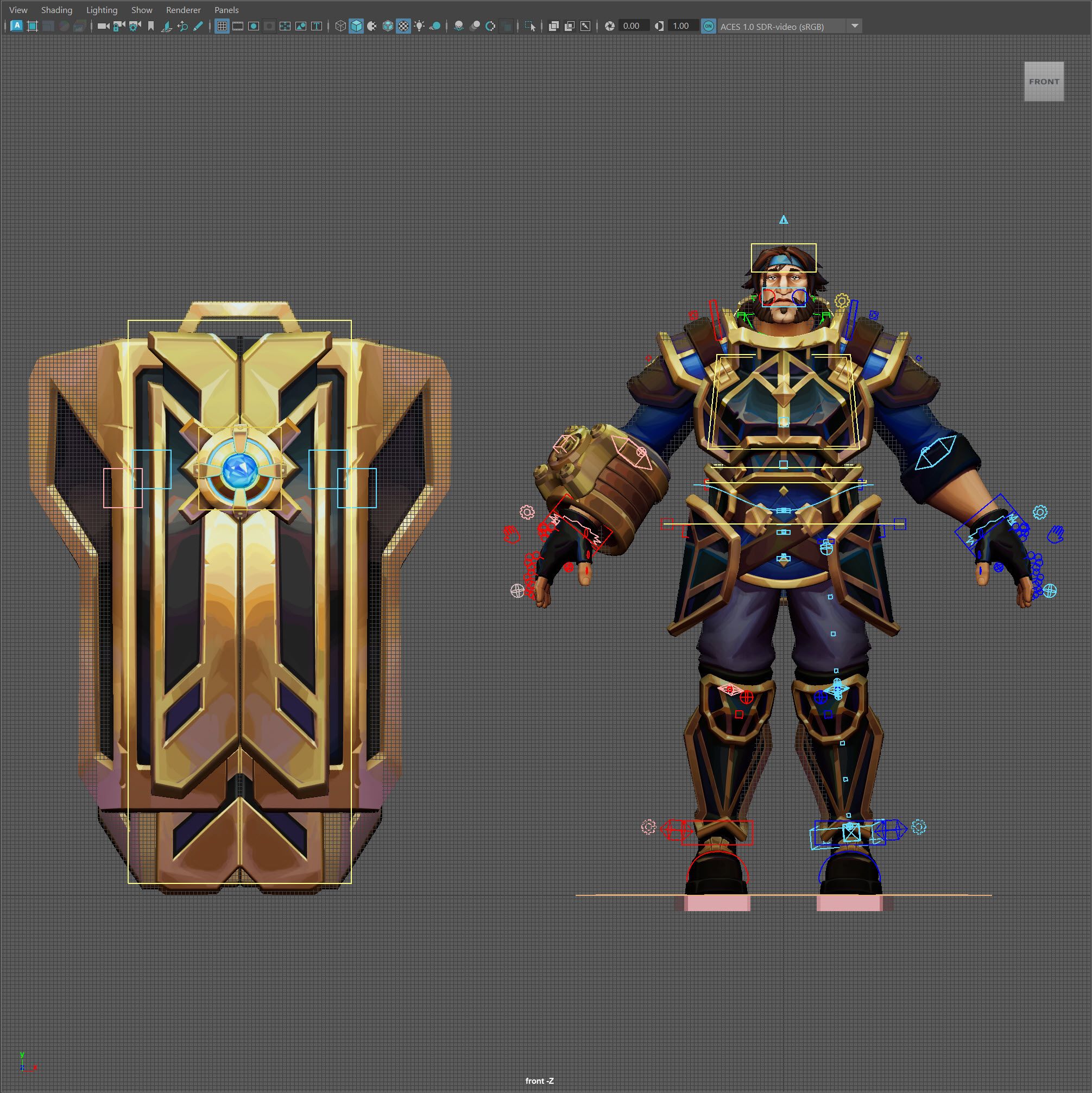Screen dimensions: 1092x1093
Task: Enable Film Gate display icon
Action: [x=238, y=26]
